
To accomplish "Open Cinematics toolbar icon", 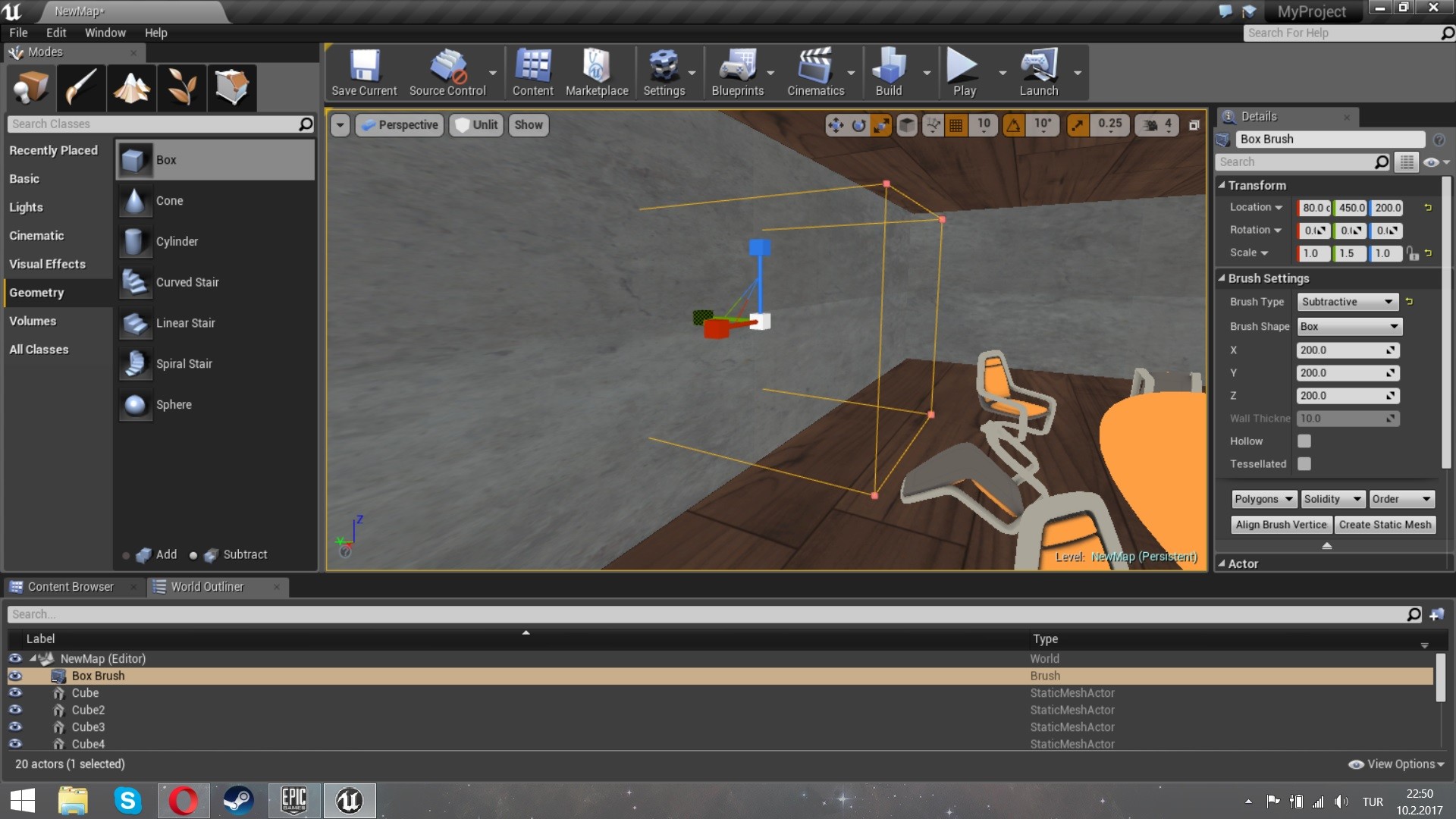I will tap(815, 73).
